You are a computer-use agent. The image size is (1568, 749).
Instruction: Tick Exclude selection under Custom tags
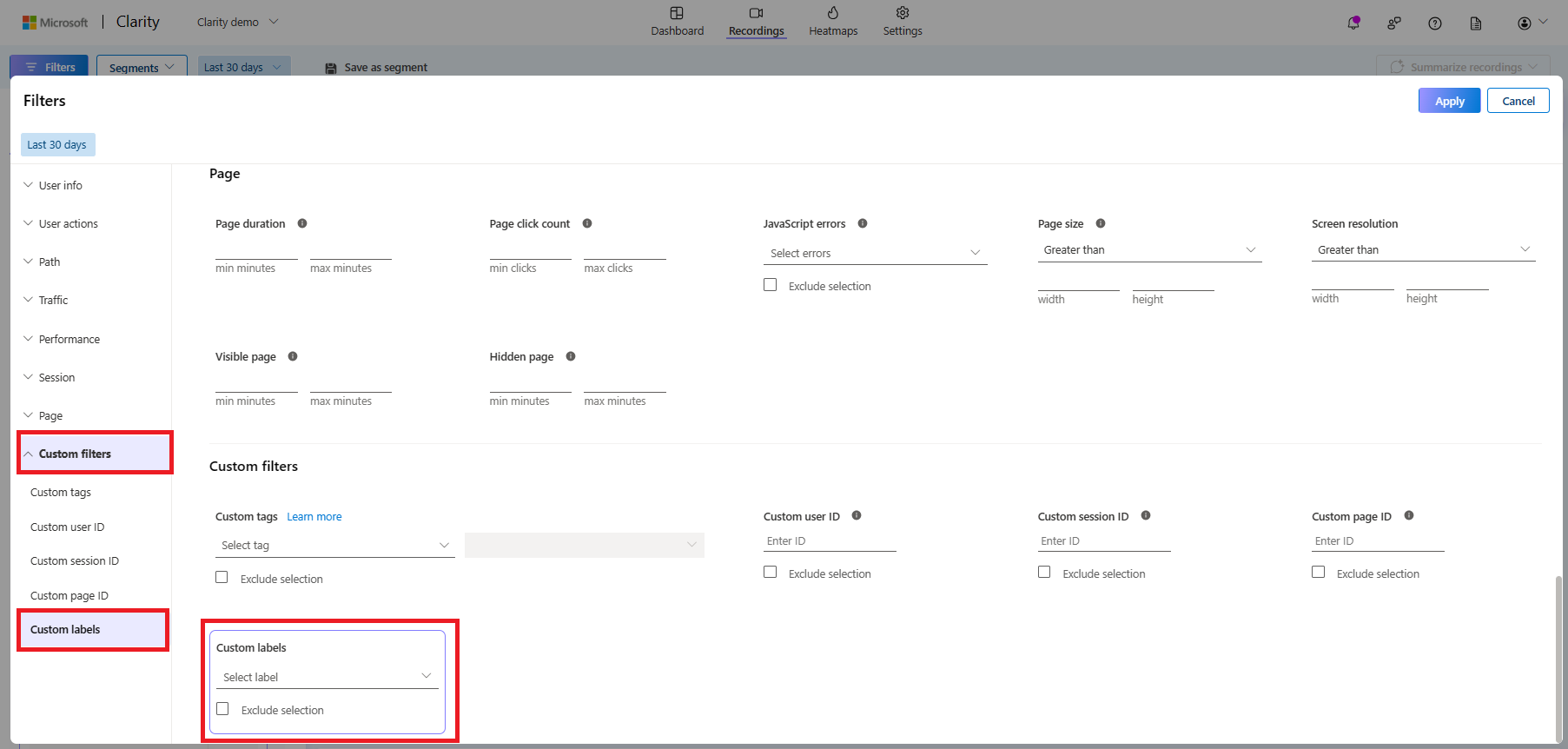click(222, 577)
